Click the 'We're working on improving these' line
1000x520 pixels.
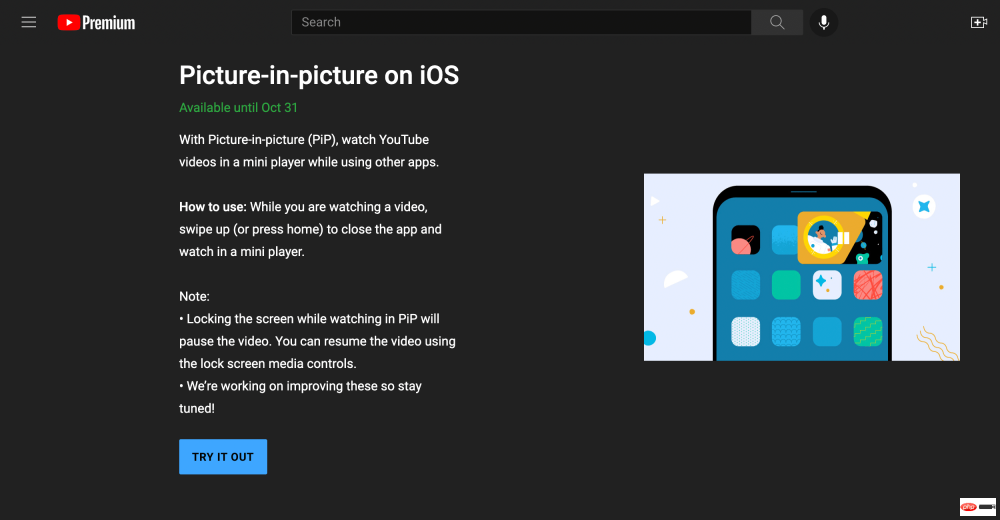point(300,386)
